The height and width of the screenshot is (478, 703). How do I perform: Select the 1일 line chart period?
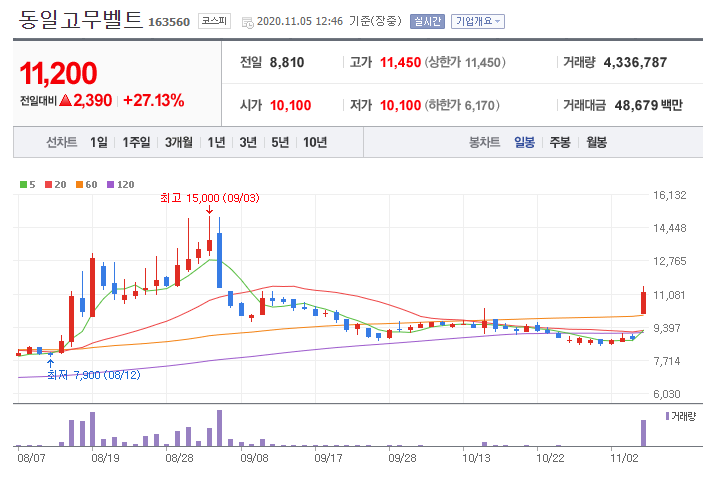tap(99, 142)
